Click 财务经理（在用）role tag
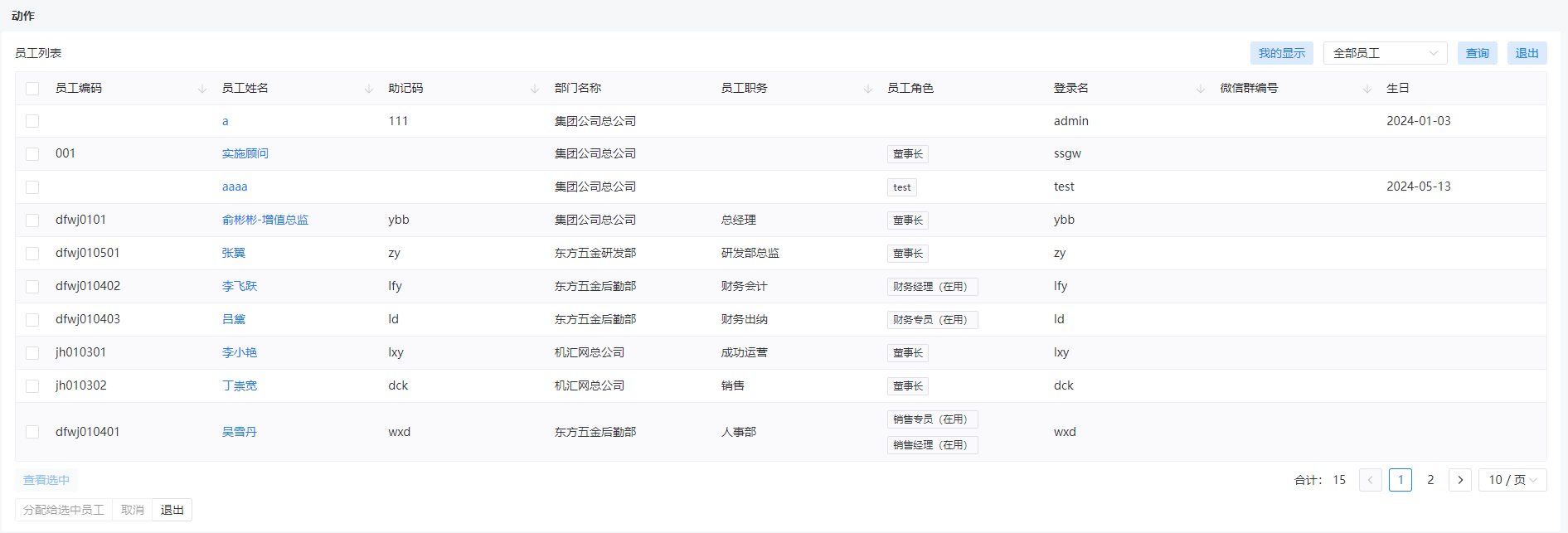The width and height of the screenshot is (1568, 533). (x=933, y=287)
